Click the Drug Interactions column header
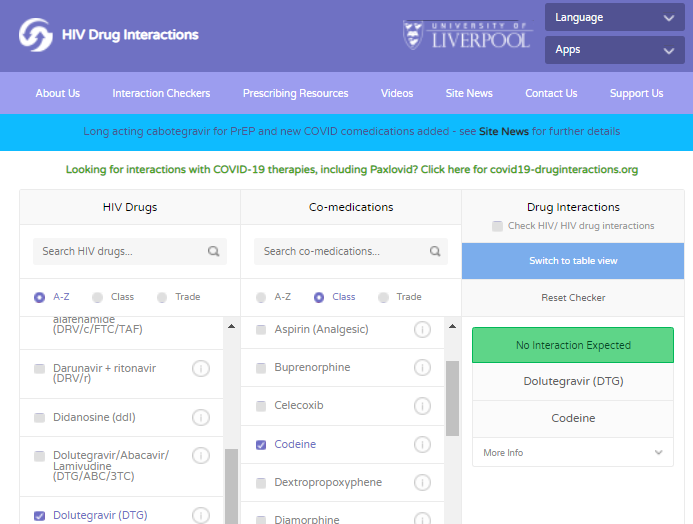The width and height of the screenshot is (693, 524). [573, 207]
